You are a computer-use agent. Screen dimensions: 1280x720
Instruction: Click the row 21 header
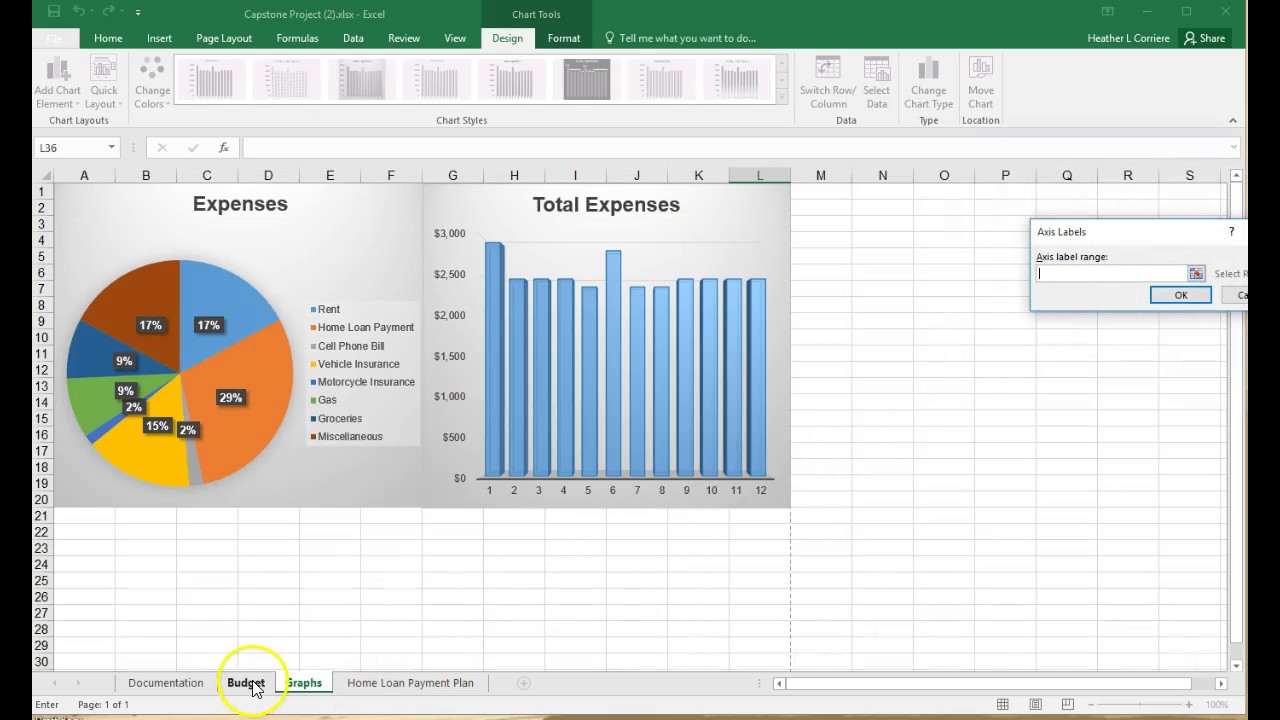click(x=44, y=516)
